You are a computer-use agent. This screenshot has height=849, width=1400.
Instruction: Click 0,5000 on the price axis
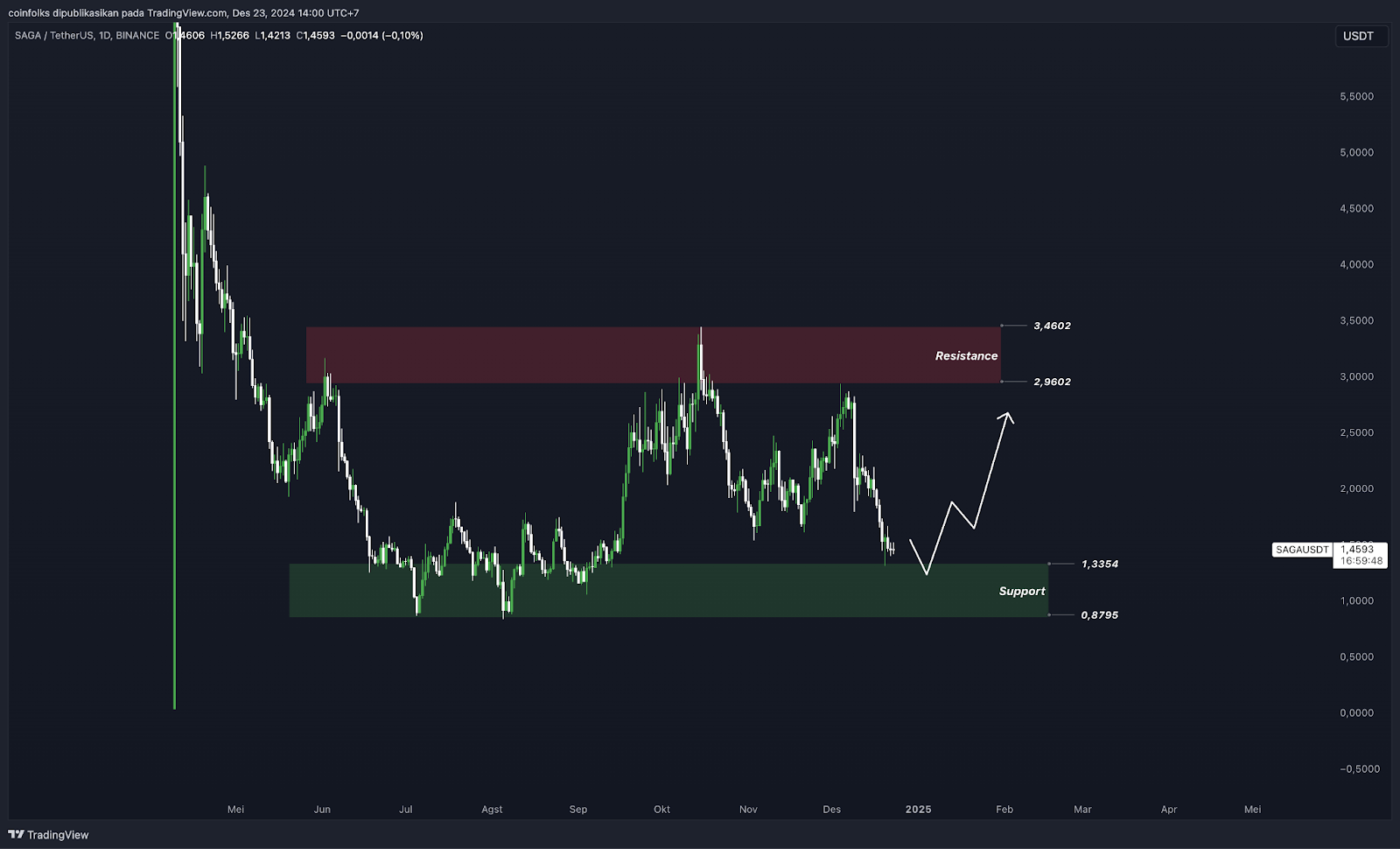point(1356,656)
